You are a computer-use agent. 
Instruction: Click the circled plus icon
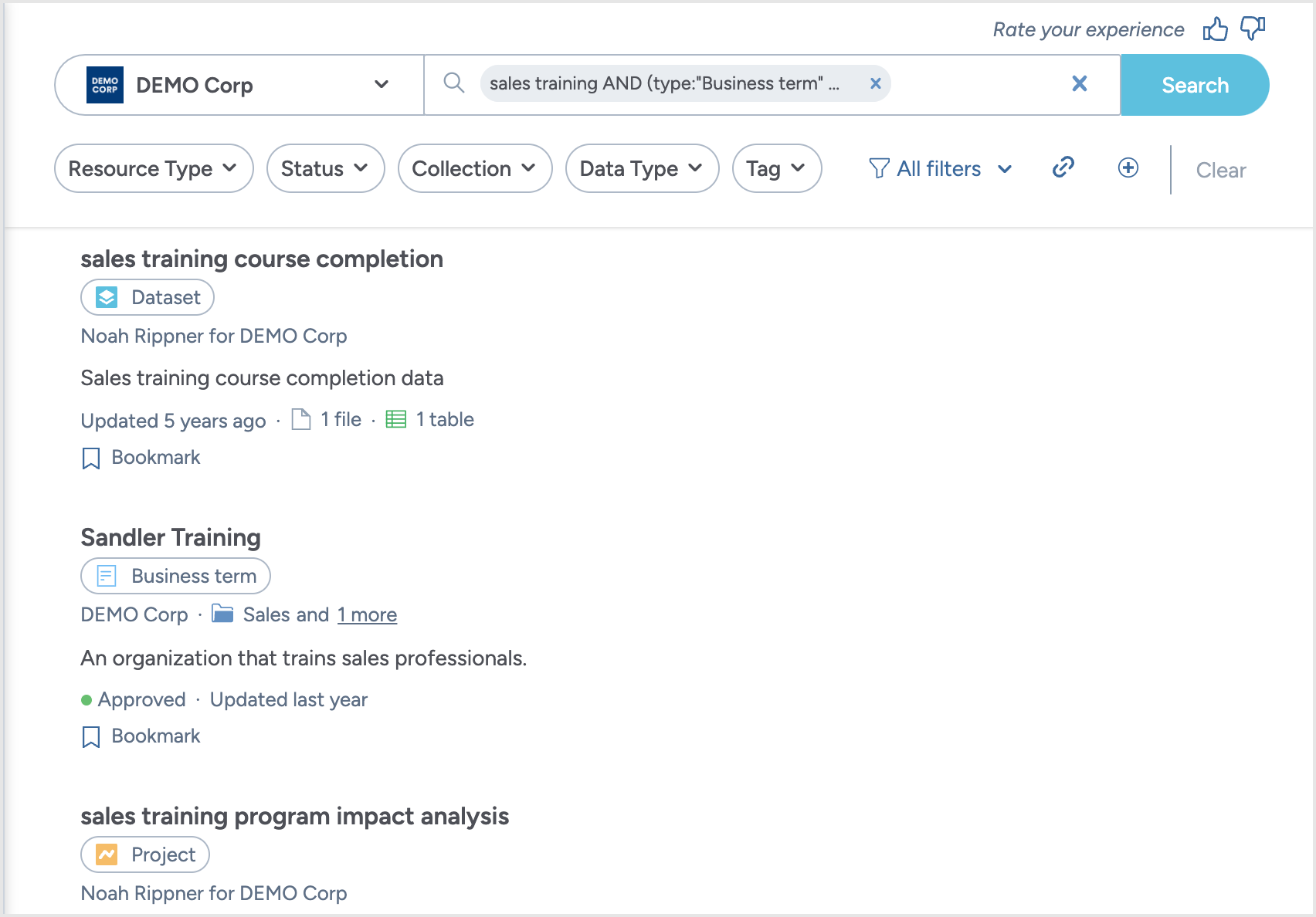1128,167
